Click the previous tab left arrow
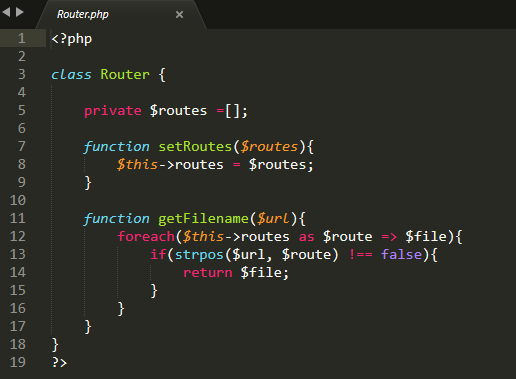The width and height of the screenshot is (516, 379). (6, 12)
